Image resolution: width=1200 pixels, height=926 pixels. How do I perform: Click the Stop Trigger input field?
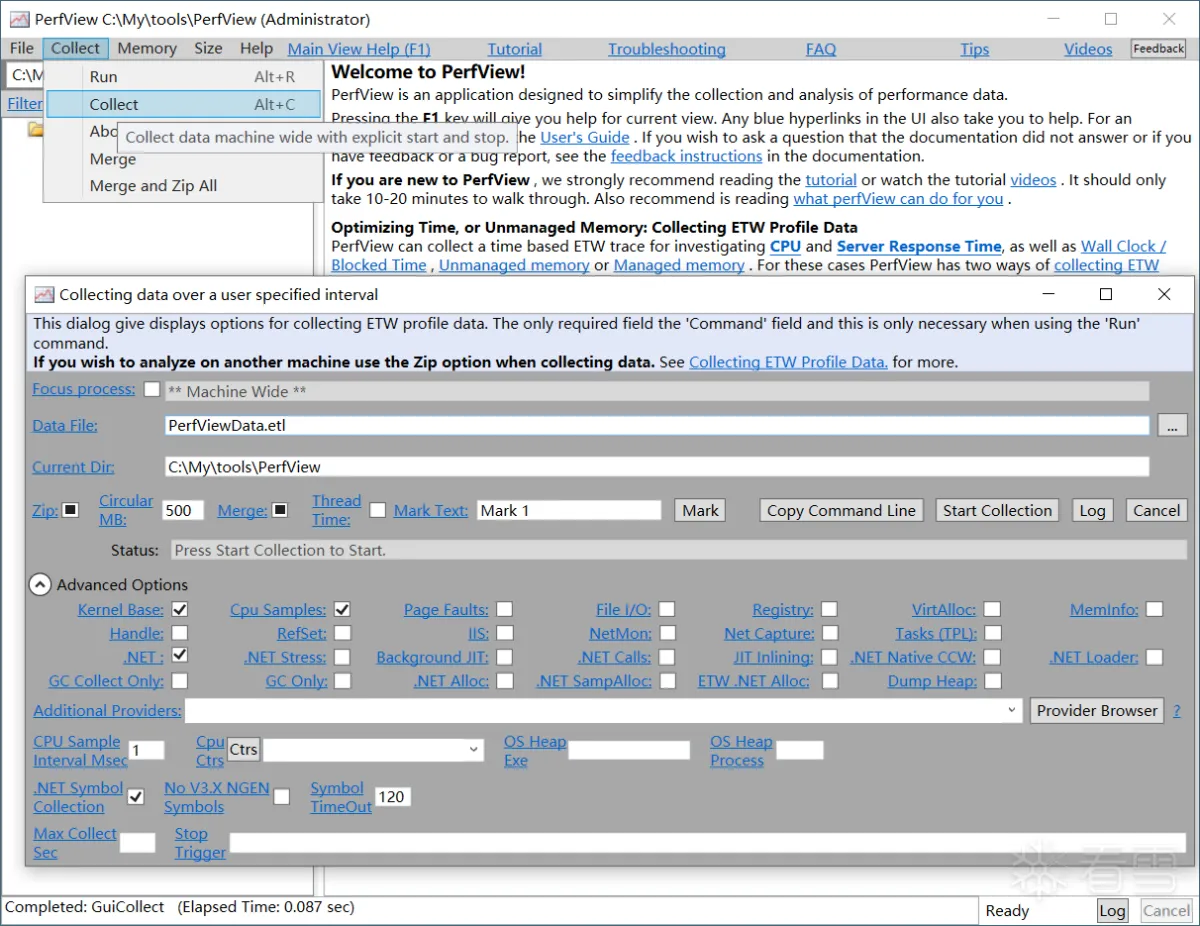[x=708, y=843]
